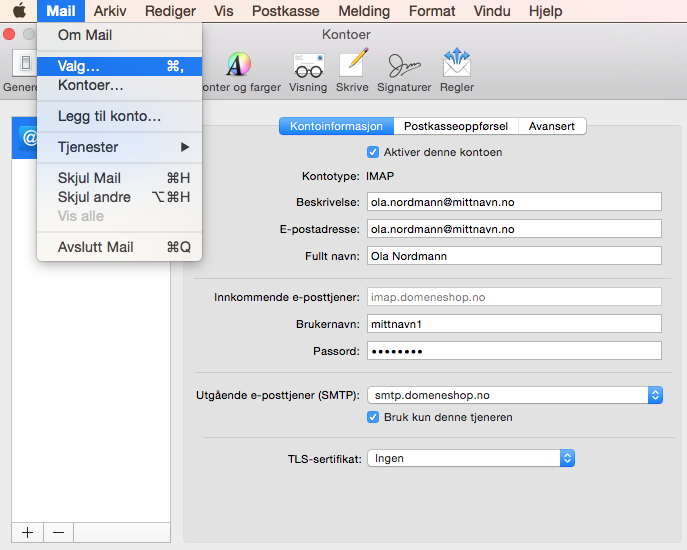Open the Arkiv menu
The width and height of the screenshot is (687, 550).
(x=110, y=11)
